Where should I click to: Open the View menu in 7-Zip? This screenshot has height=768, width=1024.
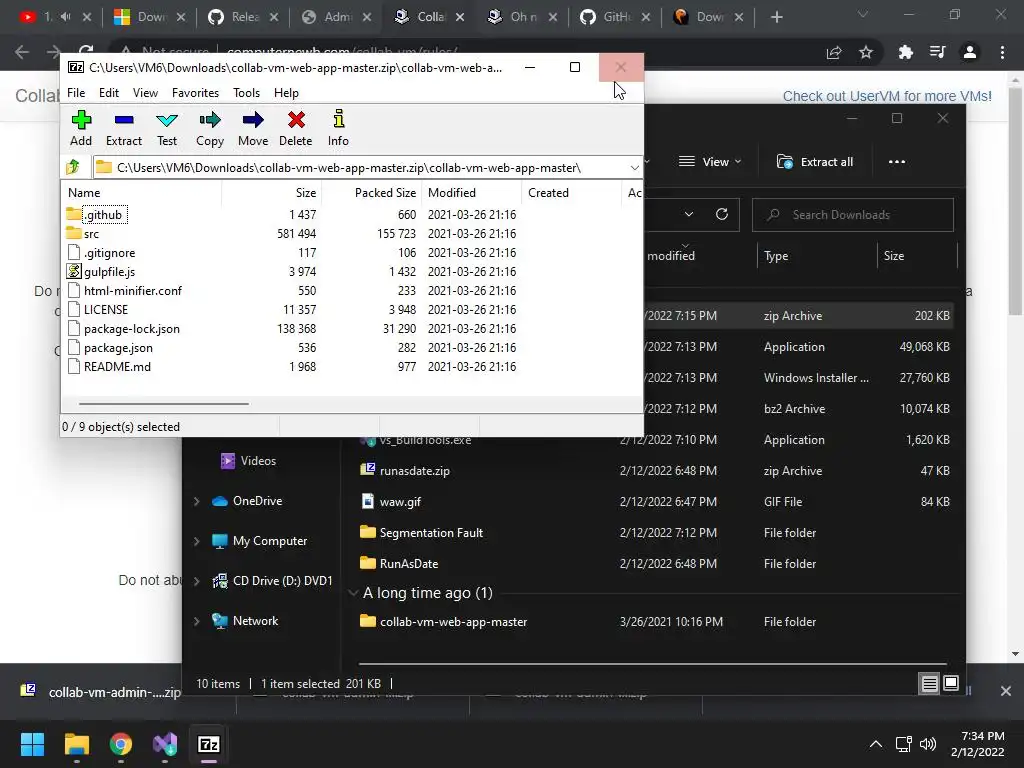tap(145, 93)
